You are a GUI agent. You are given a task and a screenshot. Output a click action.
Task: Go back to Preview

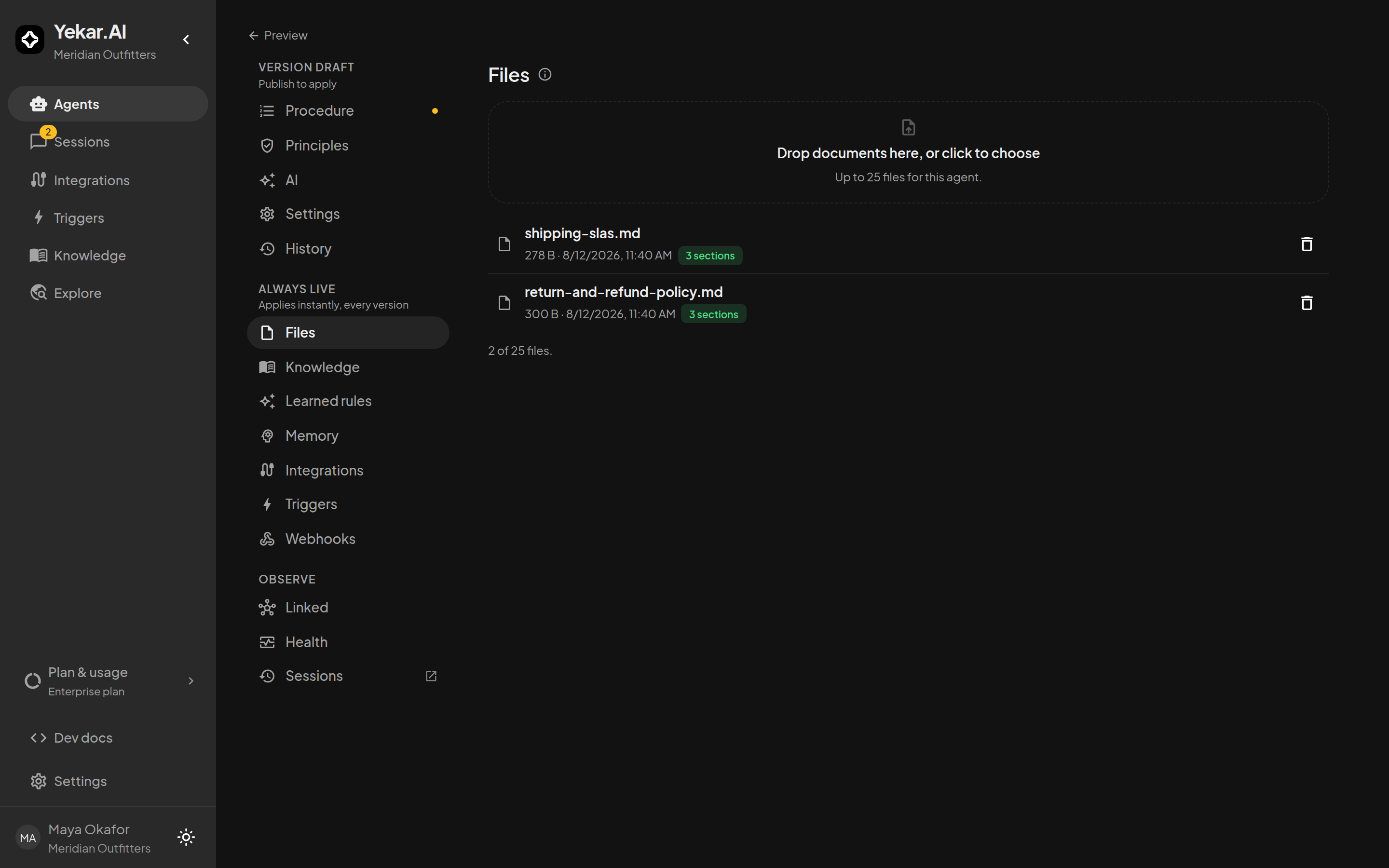pyautogui.click(x=278, y=36)
